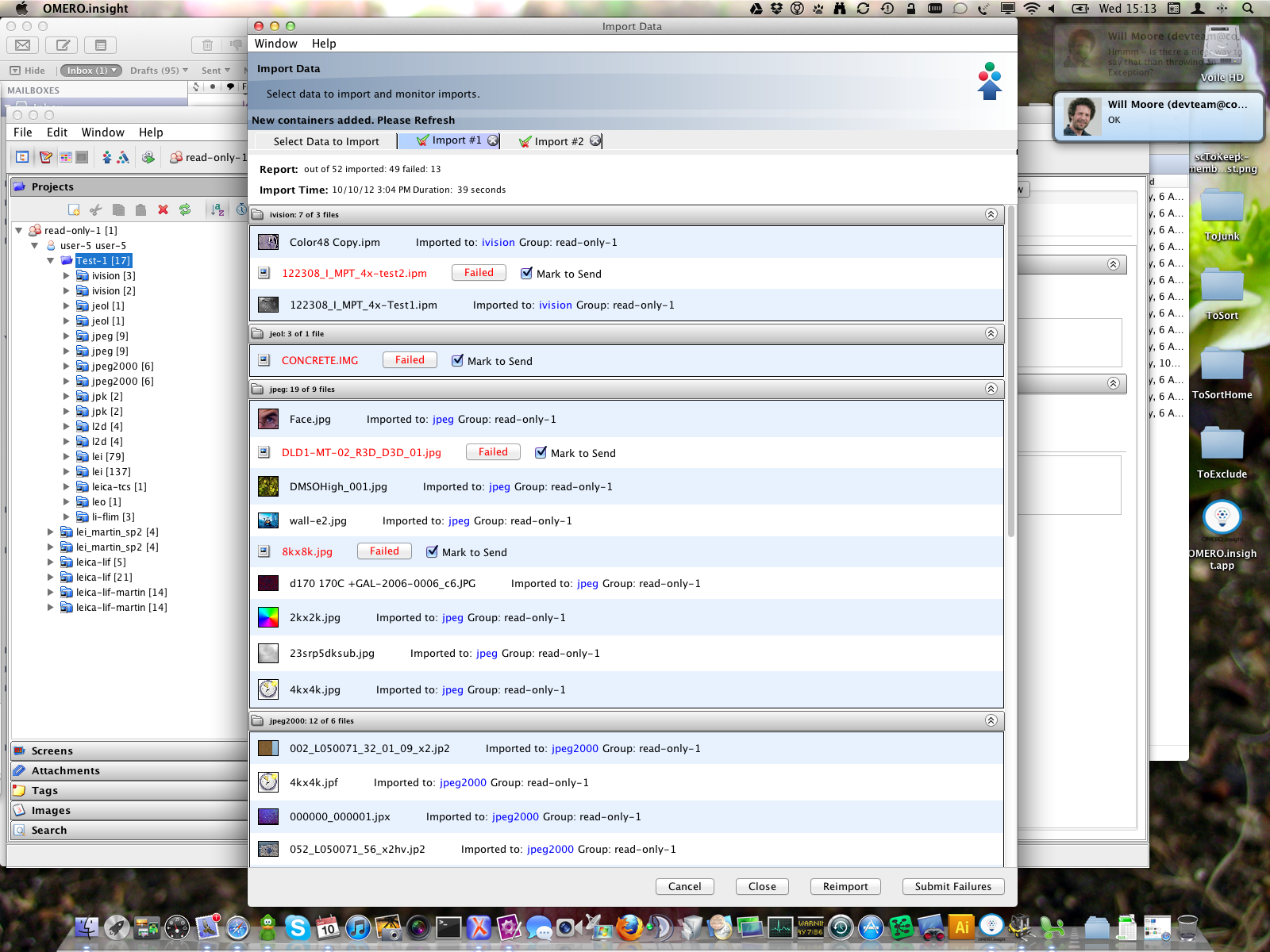Open Adobe Illustrator from the Dock
The height and width of the screenshot is (952, 1270).
[x=961, y=927]
